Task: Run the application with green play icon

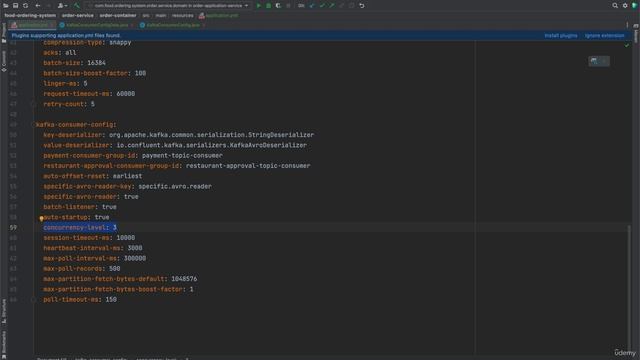Action: point(259,6)
